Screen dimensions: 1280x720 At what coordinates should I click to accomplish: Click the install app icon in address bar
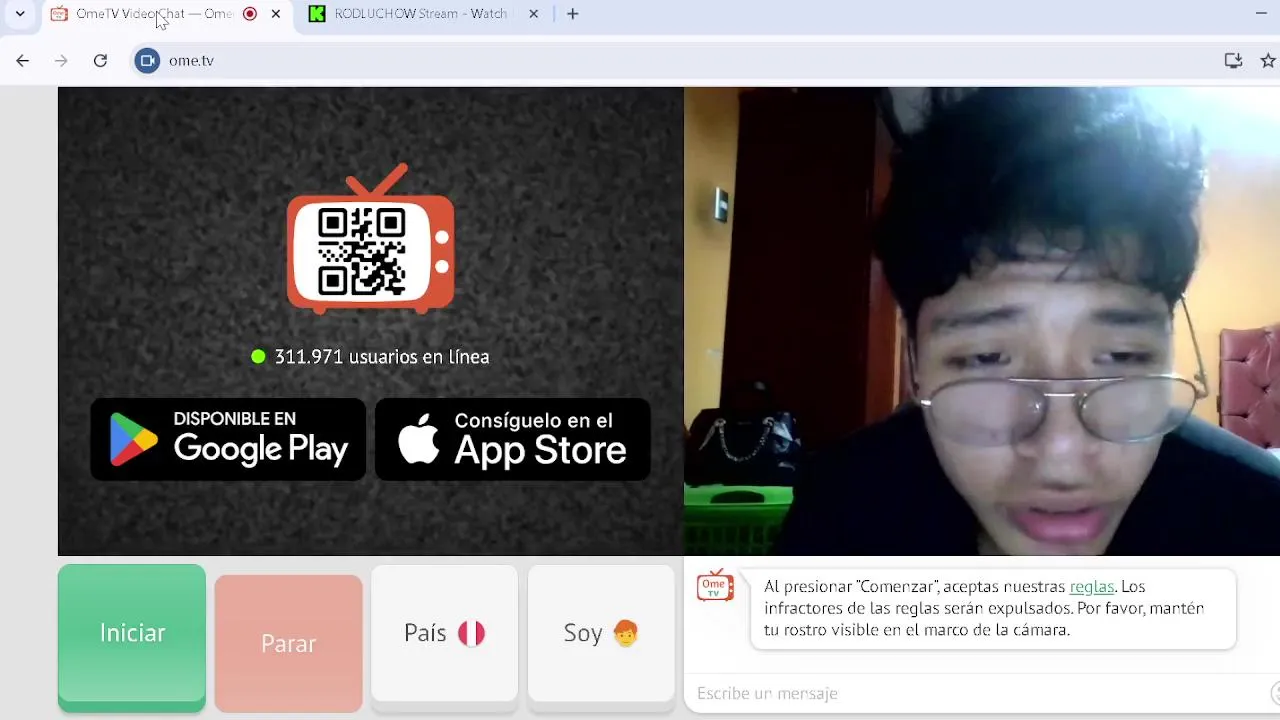(1233, 61)
